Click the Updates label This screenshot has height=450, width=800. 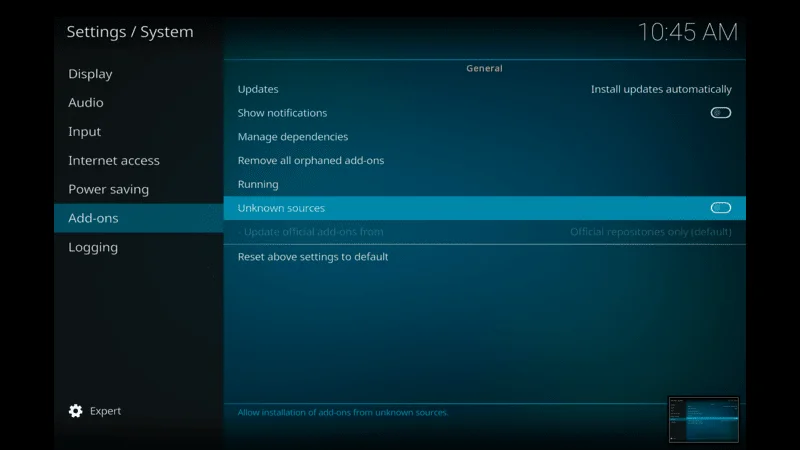click(258, 89)
